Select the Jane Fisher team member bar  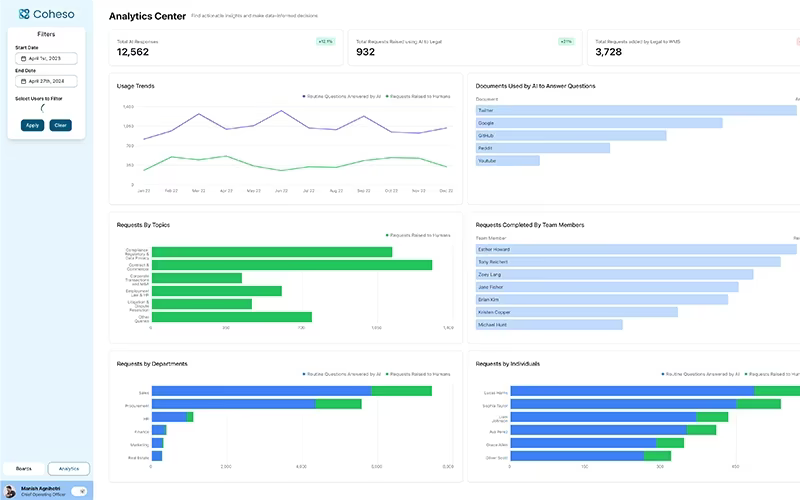click(607, 287)
